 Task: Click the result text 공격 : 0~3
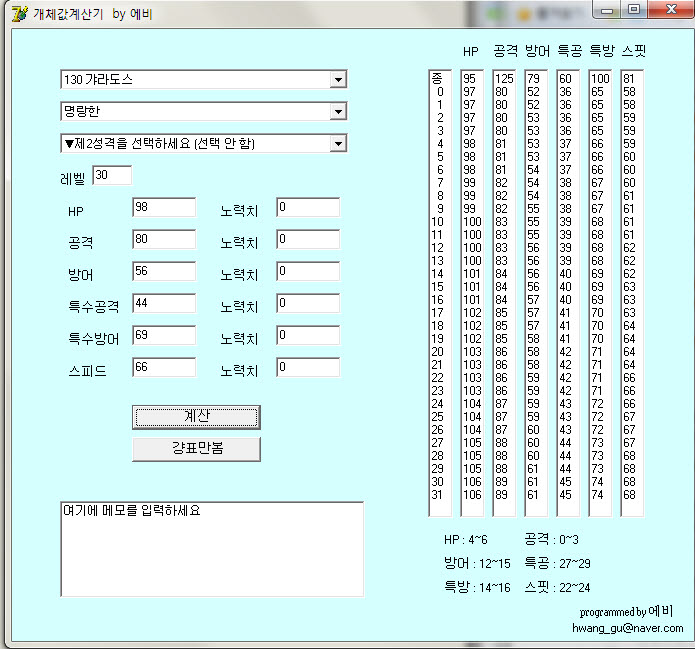[x=551, y=540]
